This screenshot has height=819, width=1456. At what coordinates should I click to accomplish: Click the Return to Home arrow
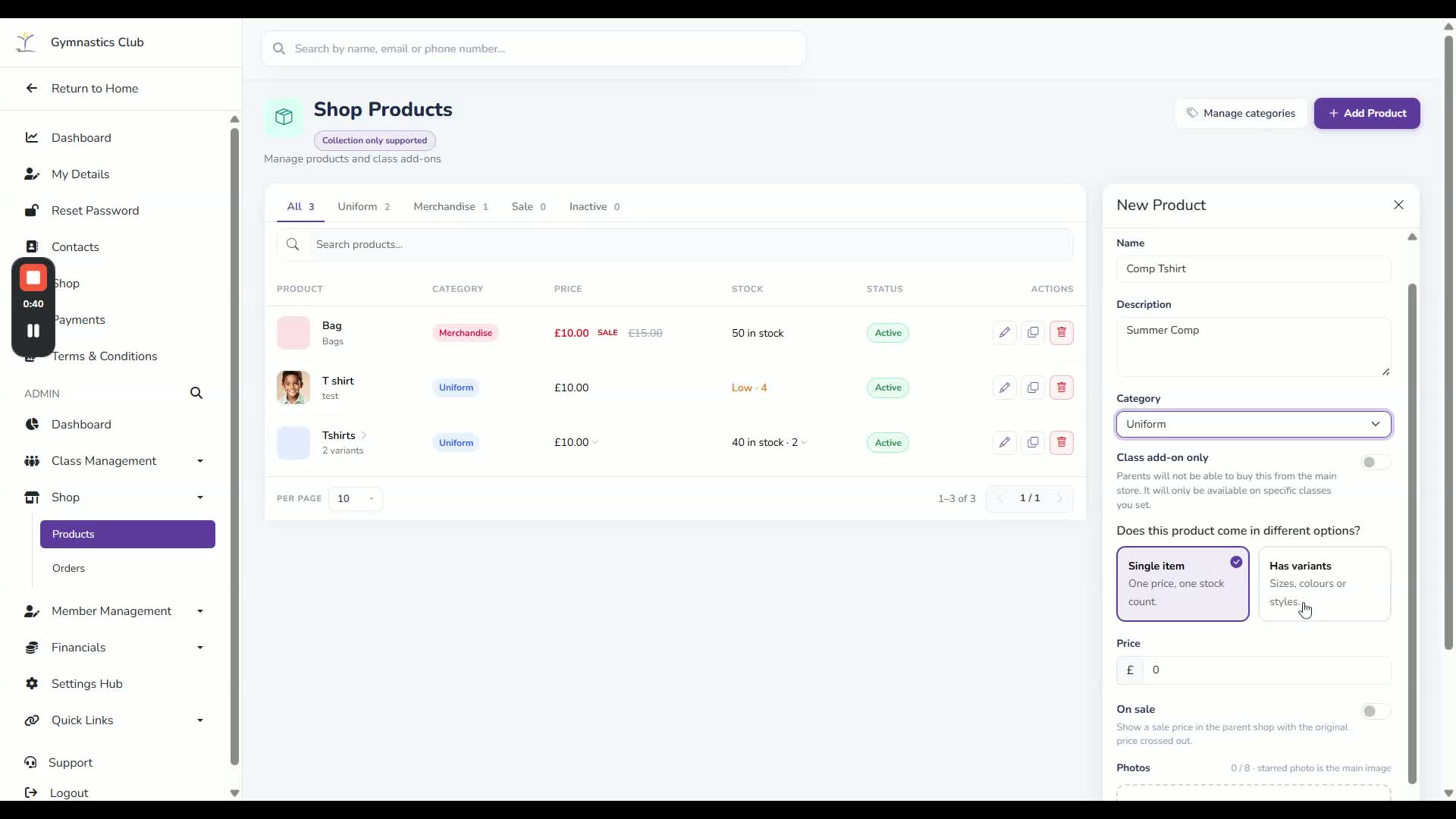(x=31, y=89)
